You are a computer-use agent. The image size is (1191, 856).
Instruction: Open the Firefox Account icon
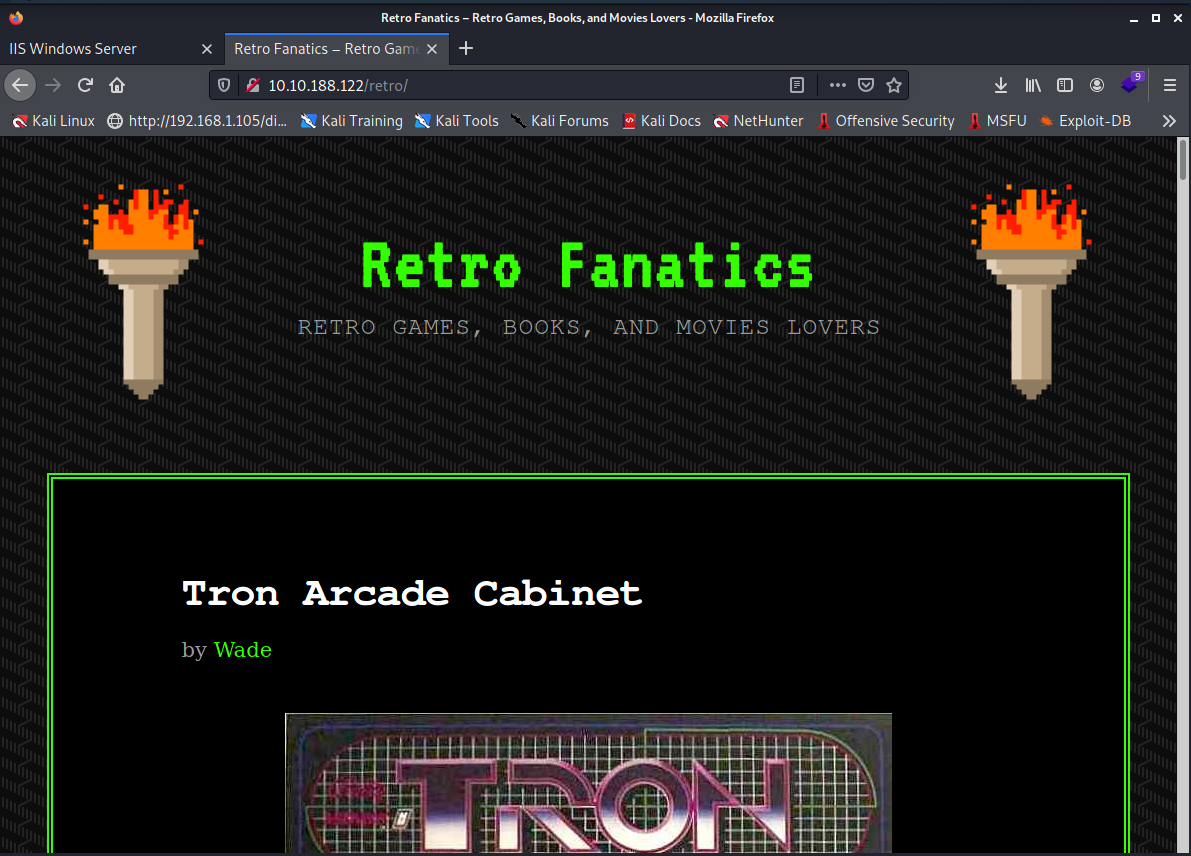(x=1097, y=85)
